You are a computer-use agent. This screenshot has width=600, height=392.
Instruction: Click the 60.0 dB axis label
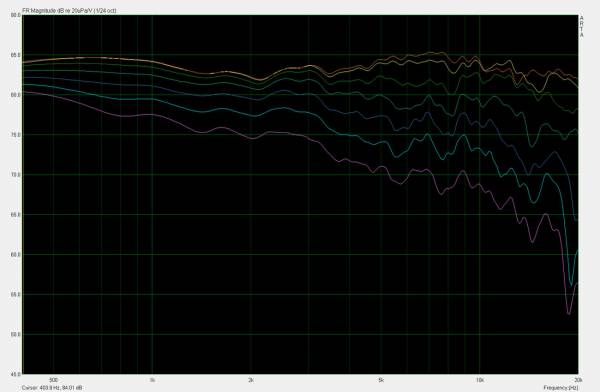15,255
